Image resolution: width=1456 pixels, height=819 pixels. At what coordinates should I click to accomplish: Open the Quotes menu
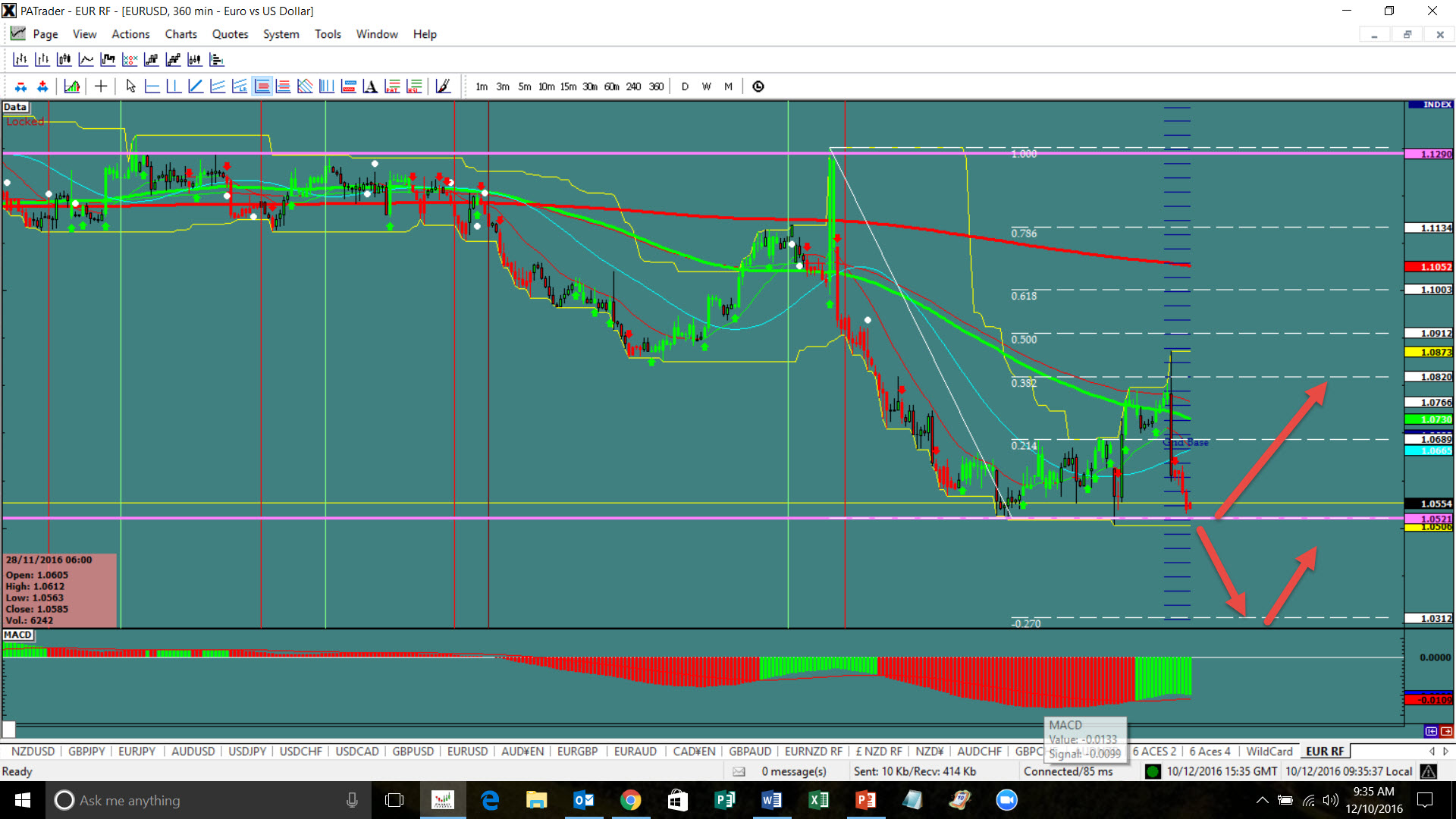[230, 34]
